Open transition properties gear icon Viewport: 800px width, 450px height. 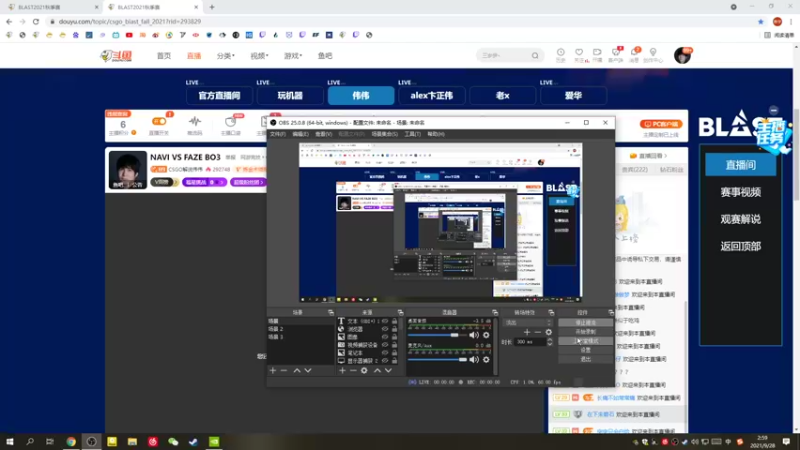click(548, 332)
